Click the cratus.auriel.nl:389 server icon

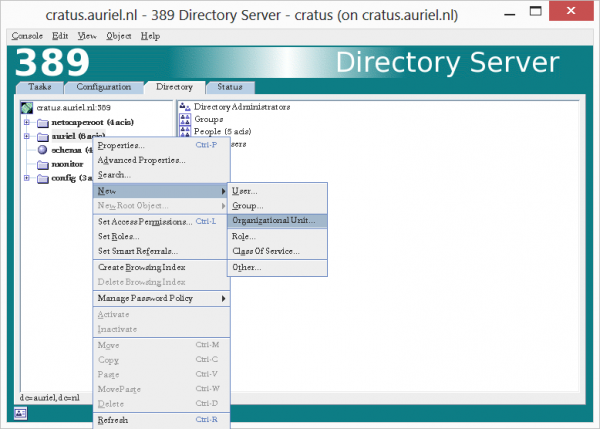click(x=27, y=106)
